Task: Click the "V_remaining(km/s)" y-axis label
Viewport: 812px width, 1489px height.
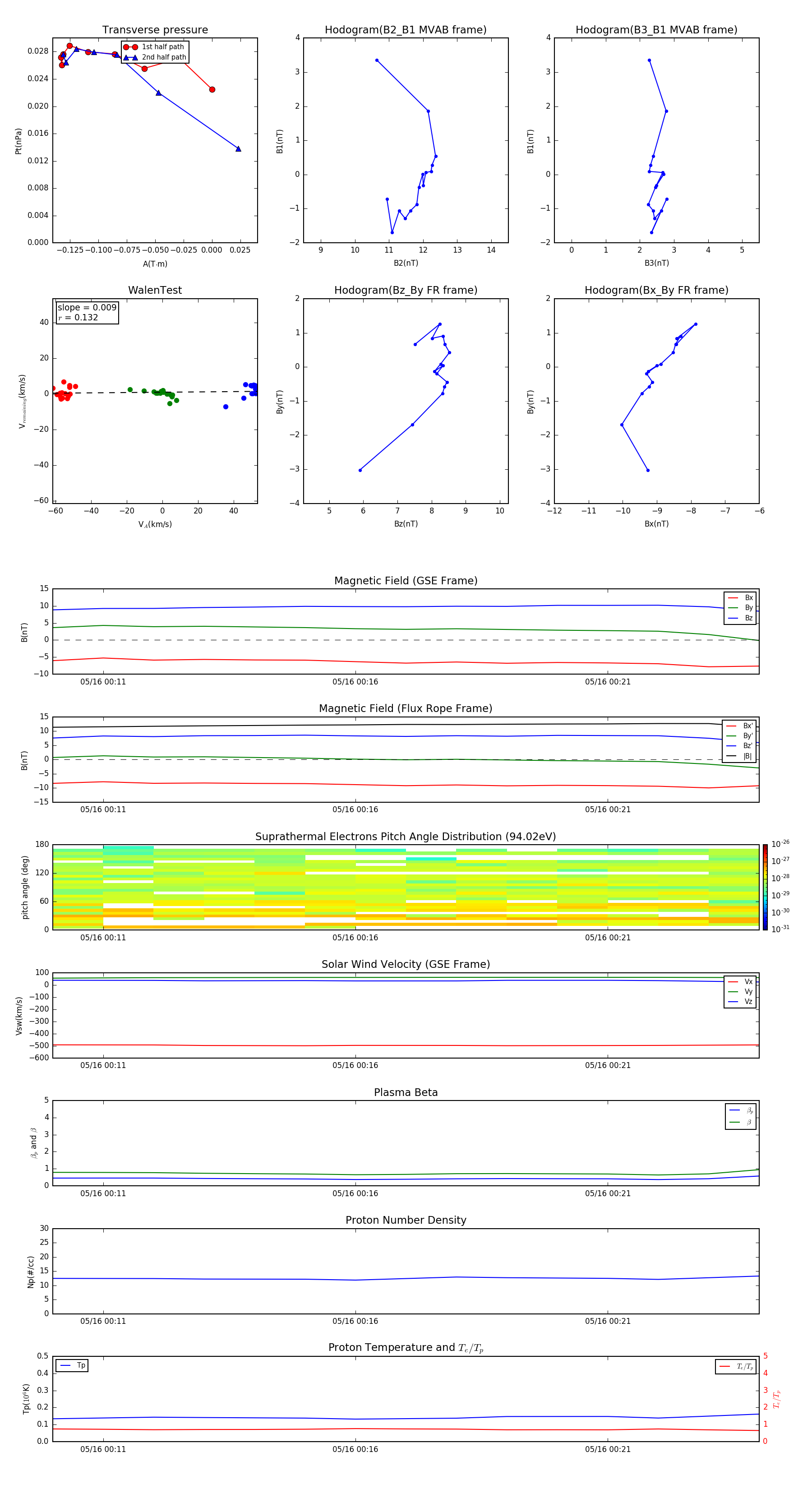Action: click(x=22, y=401)
